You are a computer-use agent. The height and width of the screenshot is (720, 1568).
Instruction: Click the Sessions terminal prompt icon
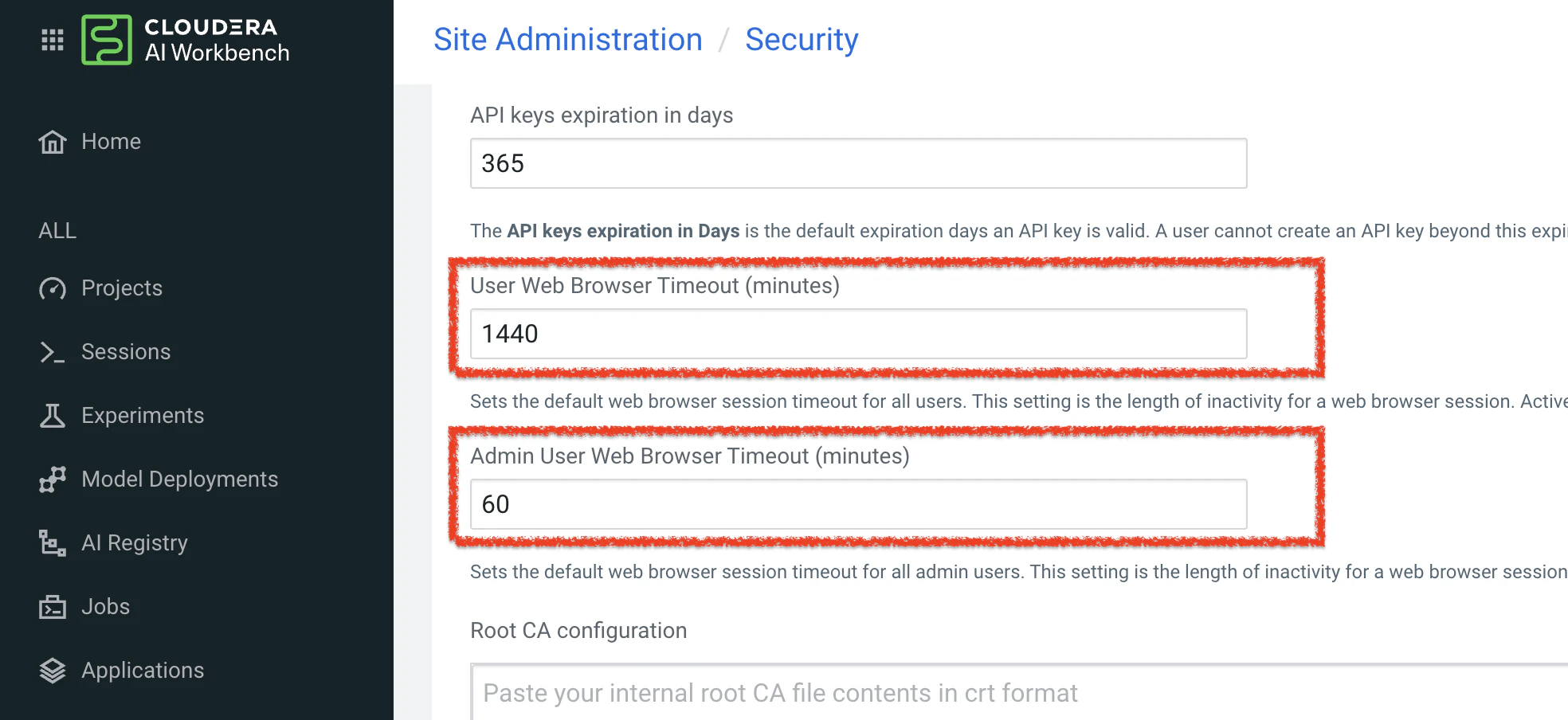pyautogui.click(x=53, y=352)
